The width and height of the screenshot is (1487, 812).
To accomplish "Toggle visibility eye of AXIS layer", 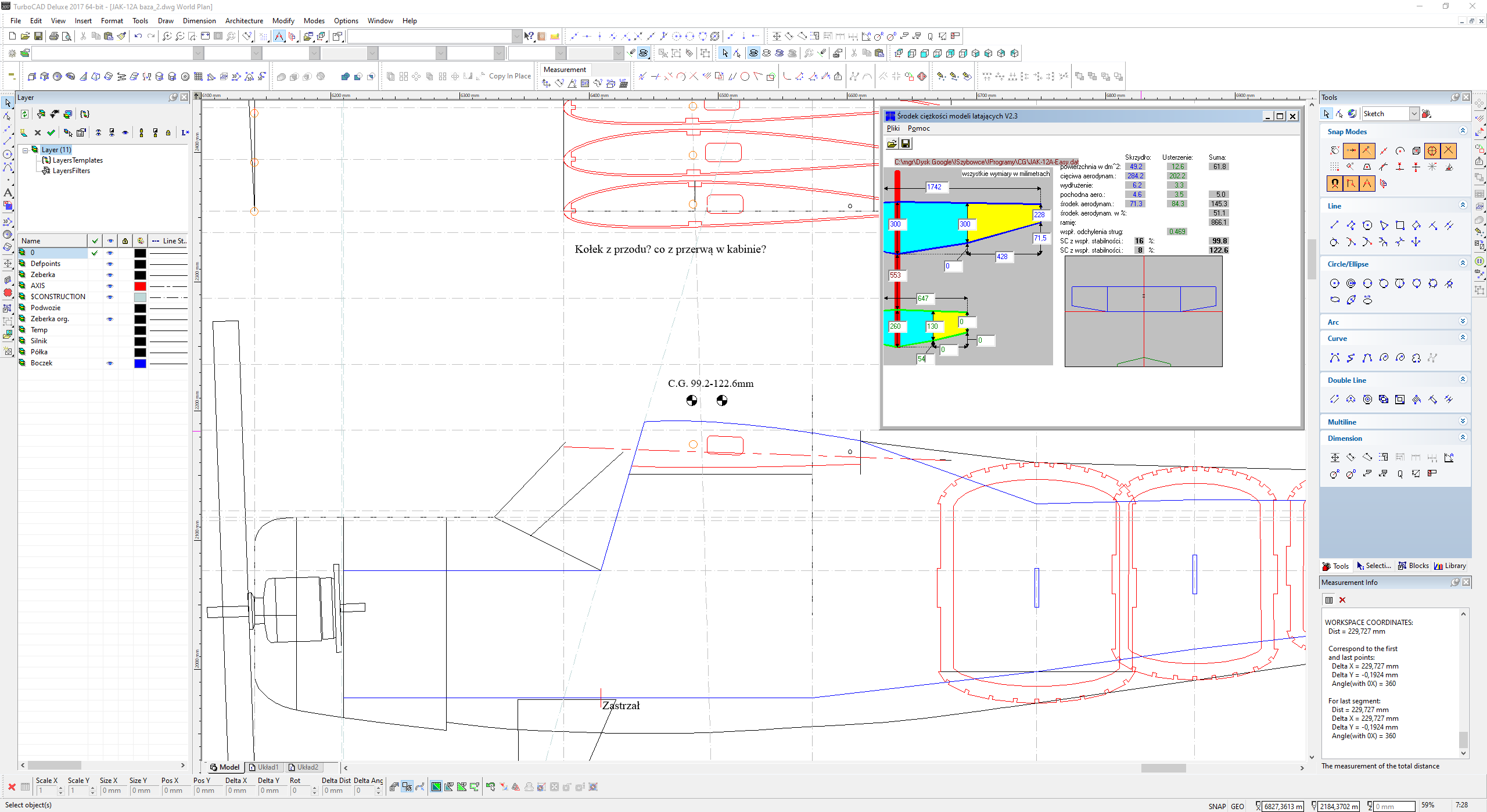I will tap(110, 286).
